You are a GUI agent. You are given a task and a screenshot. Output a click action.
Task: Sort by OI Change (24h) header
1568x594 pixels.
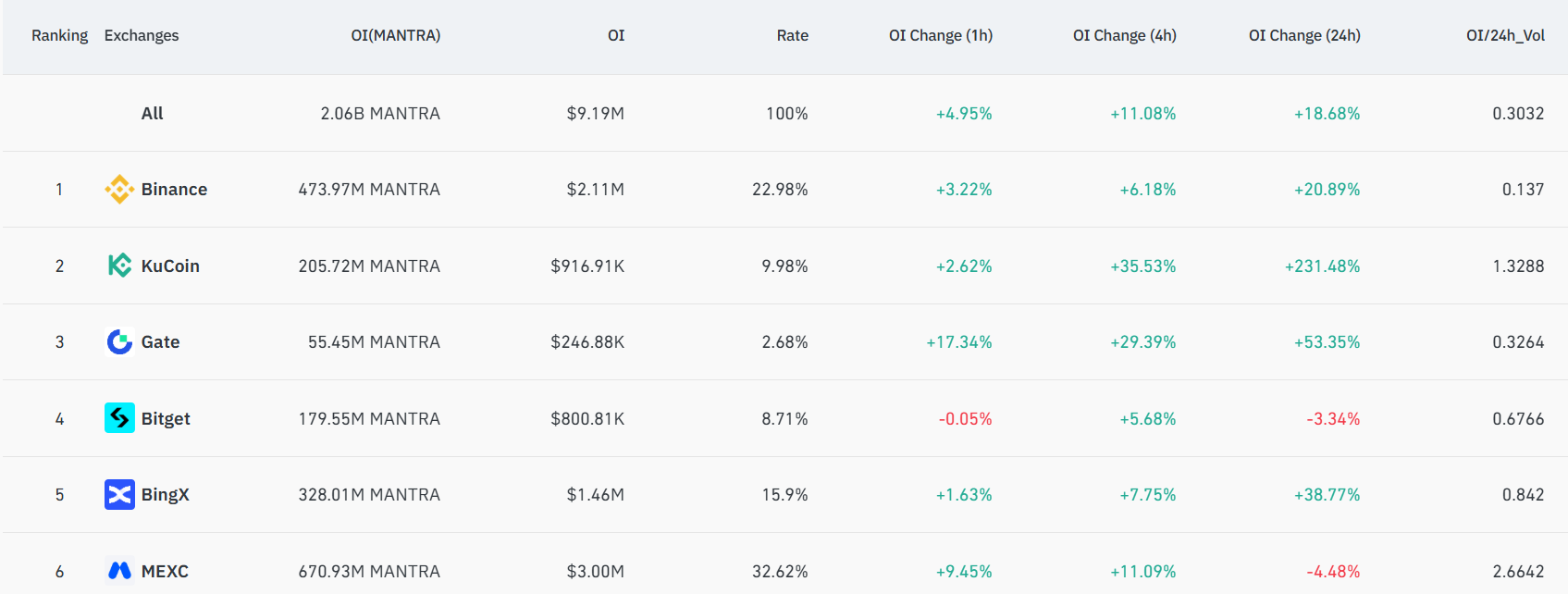[1304, 35]
